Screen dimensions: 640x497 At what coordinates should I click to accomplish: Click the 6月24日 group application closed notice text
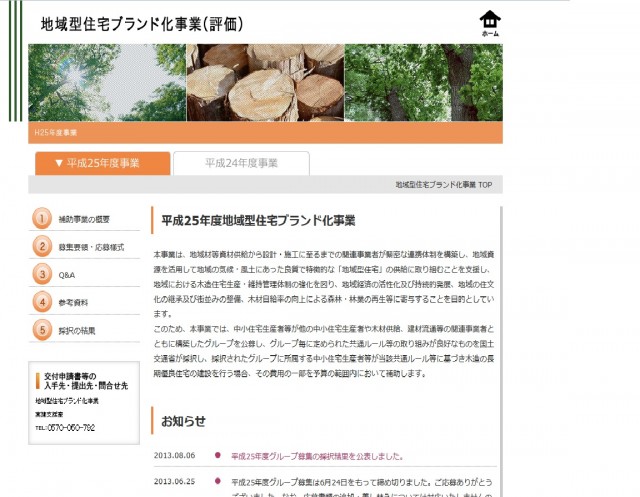[360, 481]
